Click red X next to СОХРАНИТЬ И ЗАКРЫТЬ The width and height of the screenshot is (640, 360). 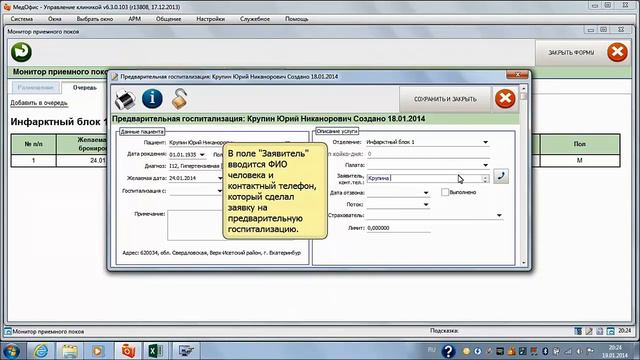coord(505,99)
